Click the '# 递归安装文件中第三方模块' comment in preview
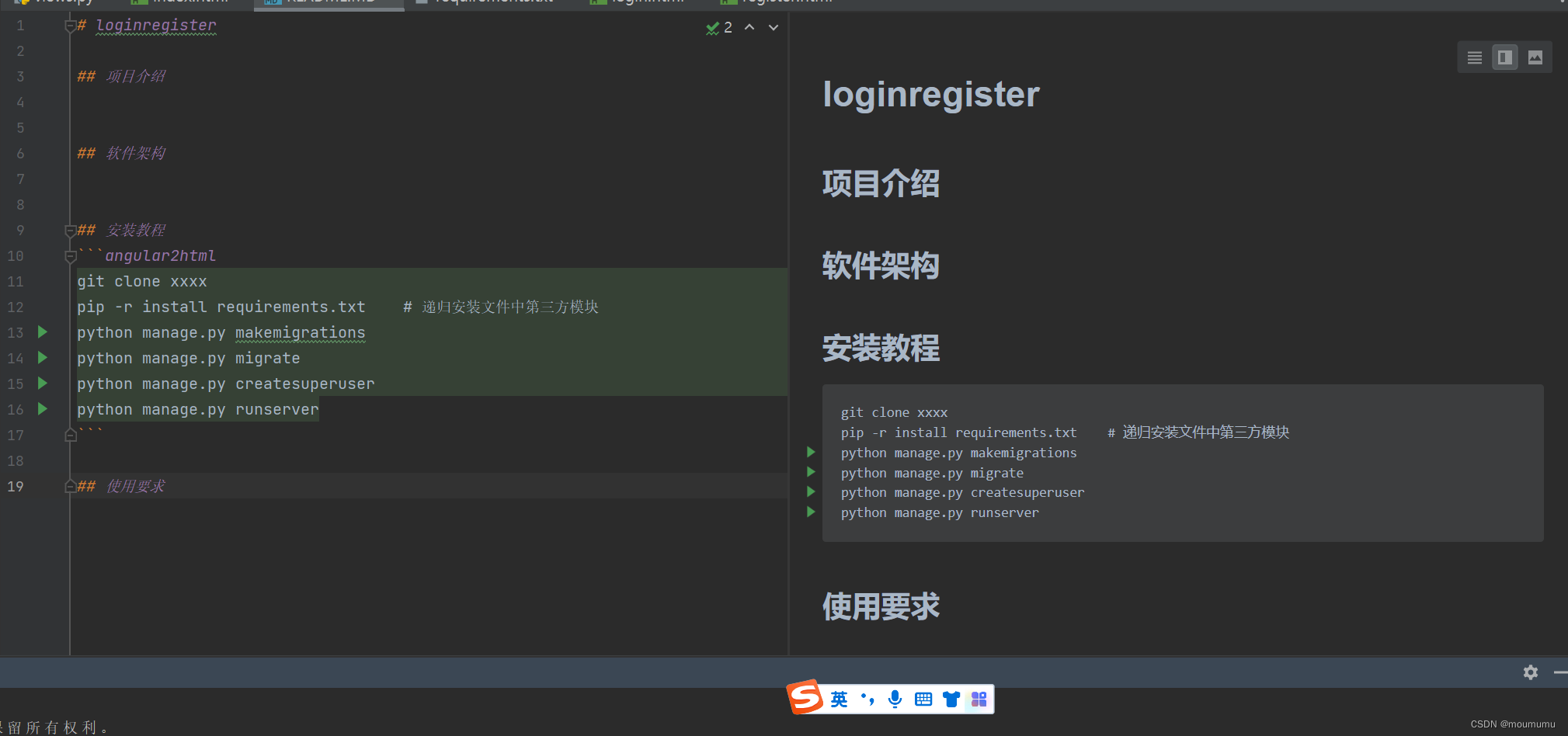This screenshot has height=736, width=1568. 1198,432
